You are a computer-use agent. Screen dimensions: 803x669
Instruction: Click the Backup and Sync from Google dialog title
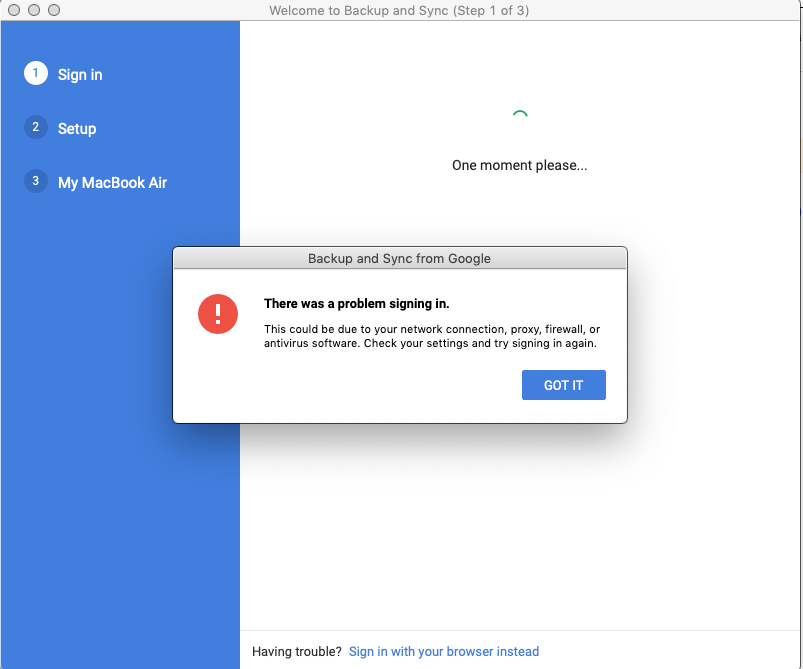click(x=399, y=258)
